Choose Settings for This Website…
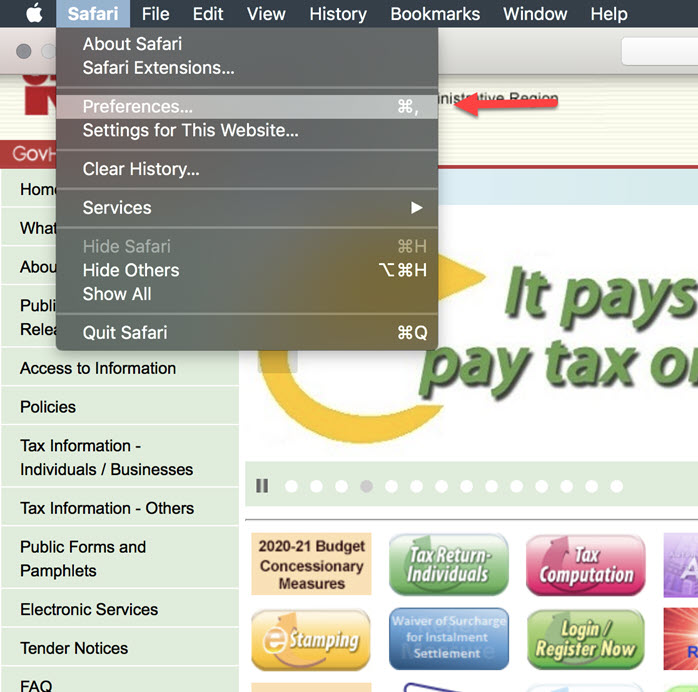The image size is (698, 692). pyautogui.click(x=247, y=130)
